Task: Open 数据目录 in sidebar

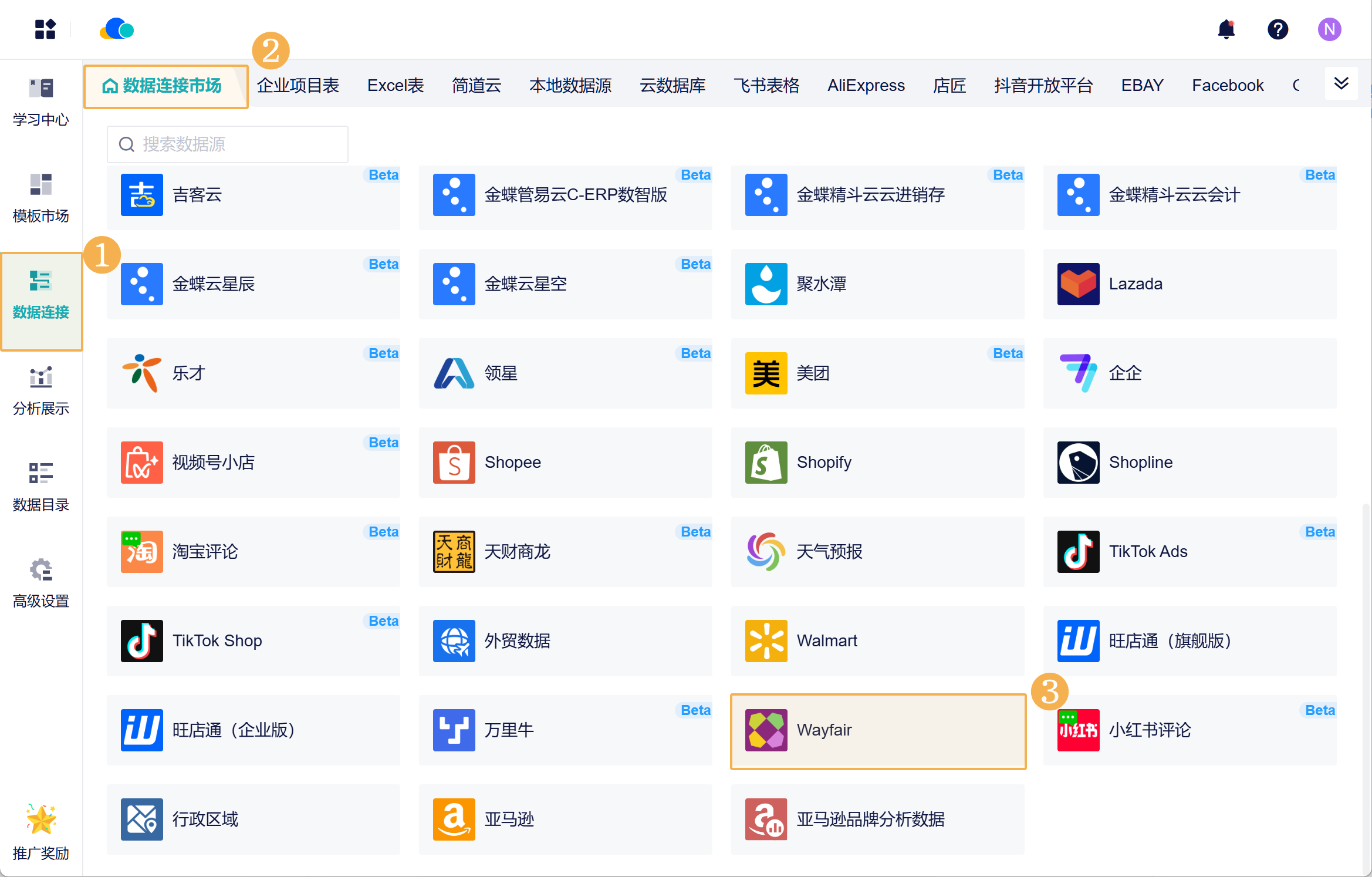Action: 41,487
